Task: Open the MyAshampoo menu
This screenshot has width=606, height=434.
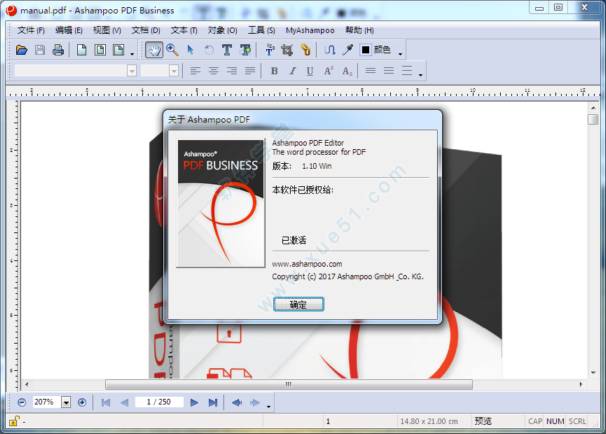Action: pos(310,30)
